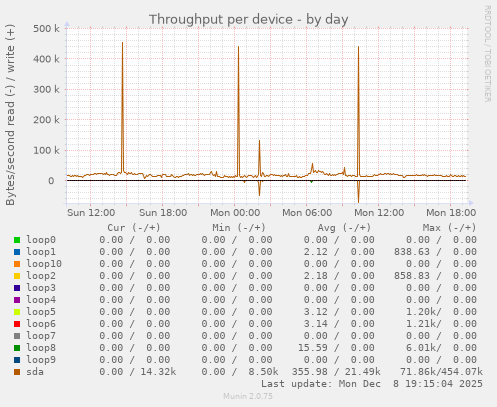Viewport: 497px width, 407px height.
Task: Click the y-axis title 'Bytes/second read (-) / write (+)'
Action: [x=10, y=115]
